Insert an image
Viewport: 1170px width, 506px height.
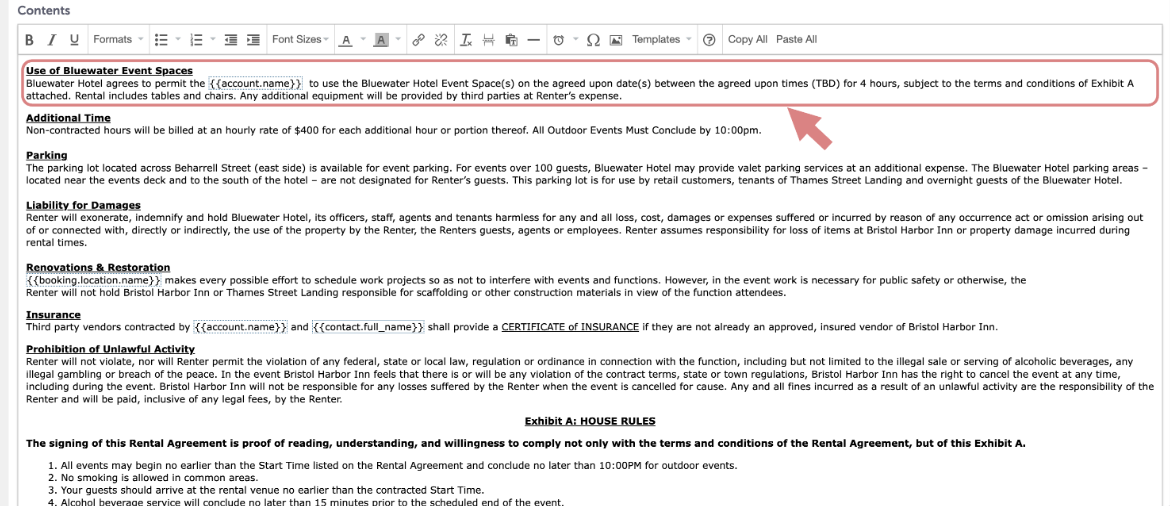pos(616,40)
